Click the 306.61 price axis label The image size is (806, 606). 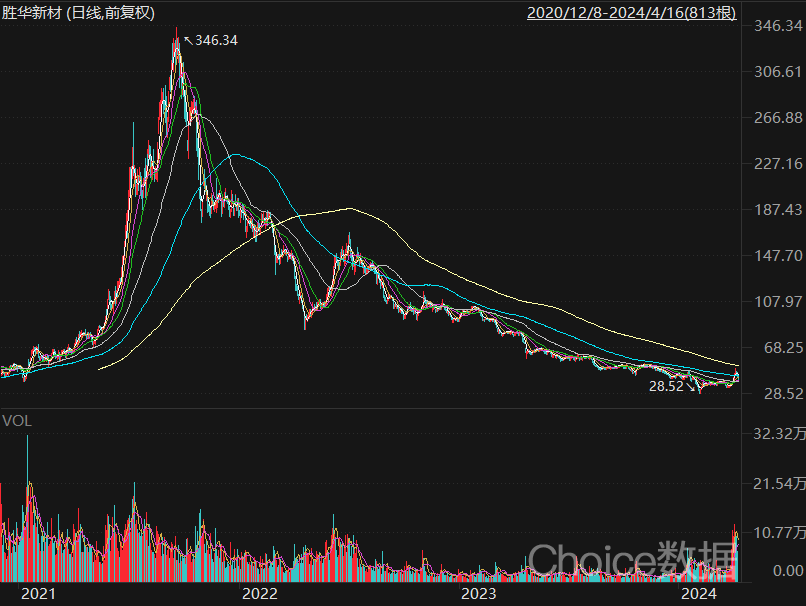click(x=777, y=72)
